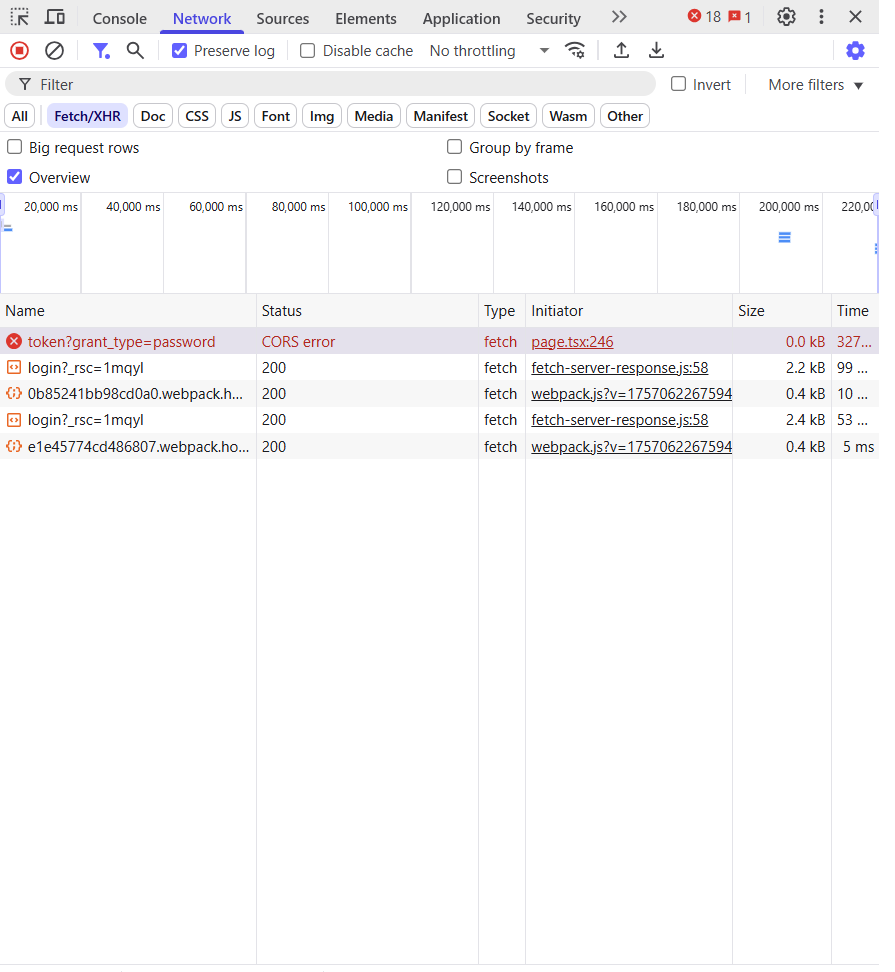Sort by Size column header
This screenshot has height=972, width=895.
(x=782, y=311)
